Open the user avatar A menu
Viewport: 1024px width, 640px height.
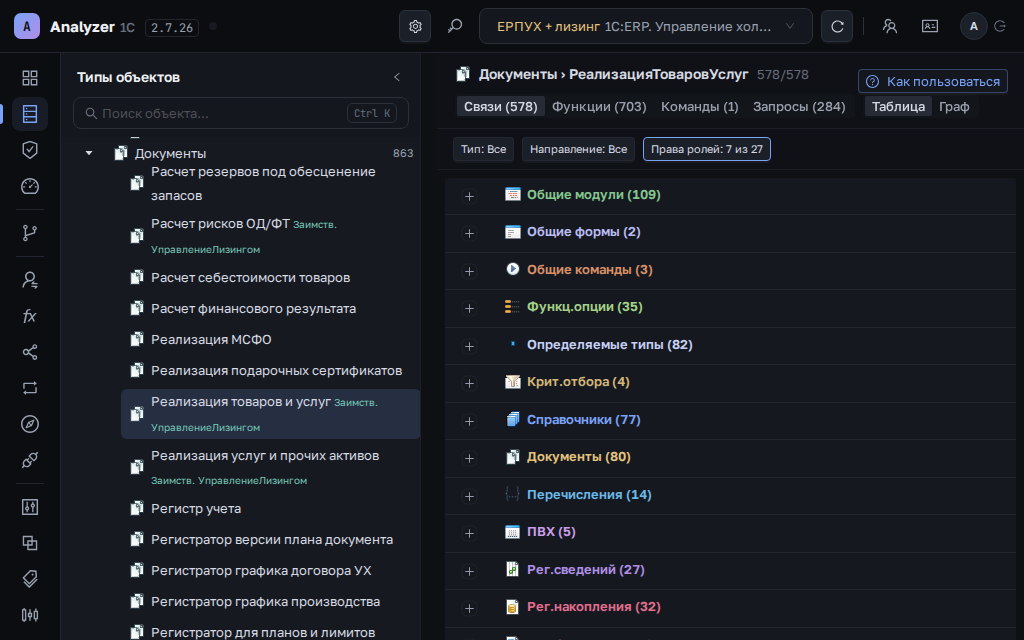(974, 26)
